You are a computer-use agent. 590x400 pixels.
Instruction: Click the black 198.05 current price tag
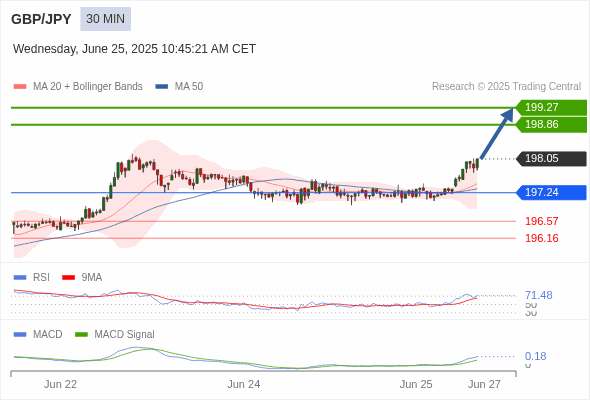point(551,158)
